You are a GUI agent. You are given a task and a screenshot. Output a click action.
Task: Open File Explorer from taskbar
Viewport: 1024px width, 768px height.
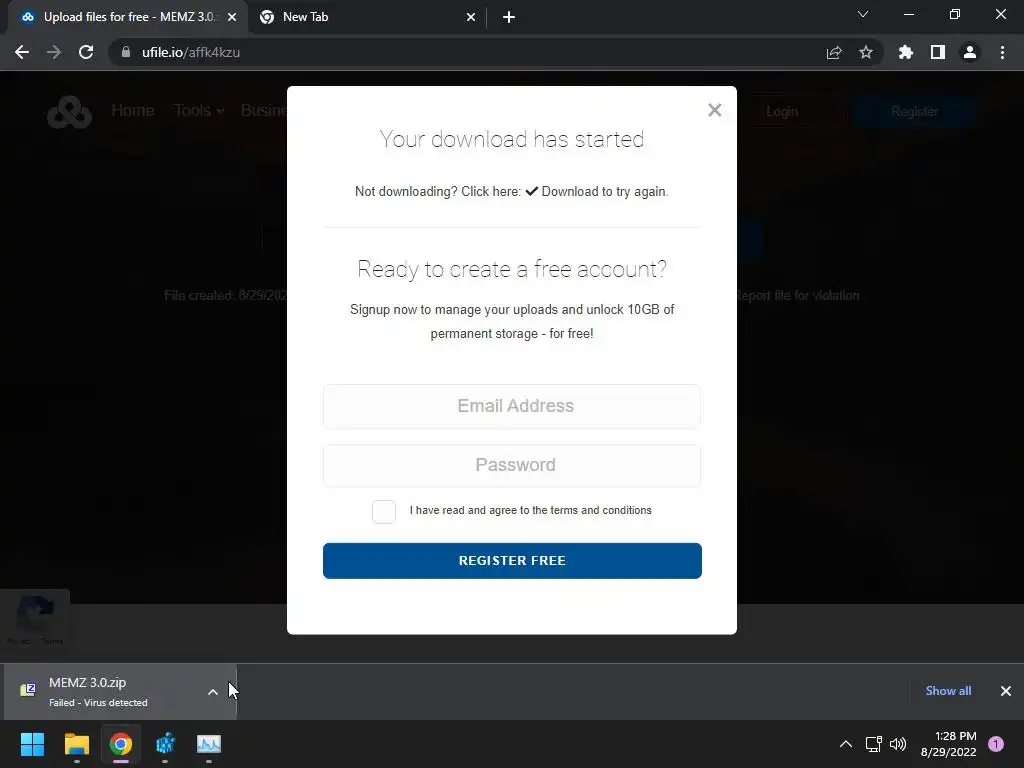pos(76,744)
